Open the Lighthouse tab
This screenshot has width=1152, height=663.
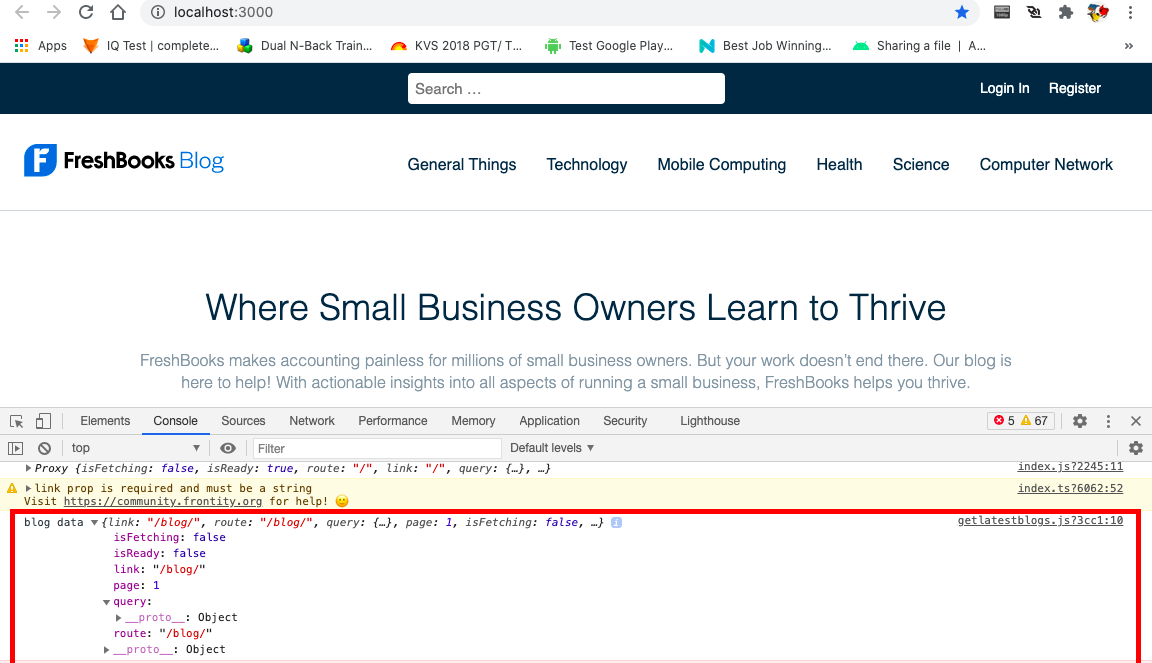click(x=710, y=421)
